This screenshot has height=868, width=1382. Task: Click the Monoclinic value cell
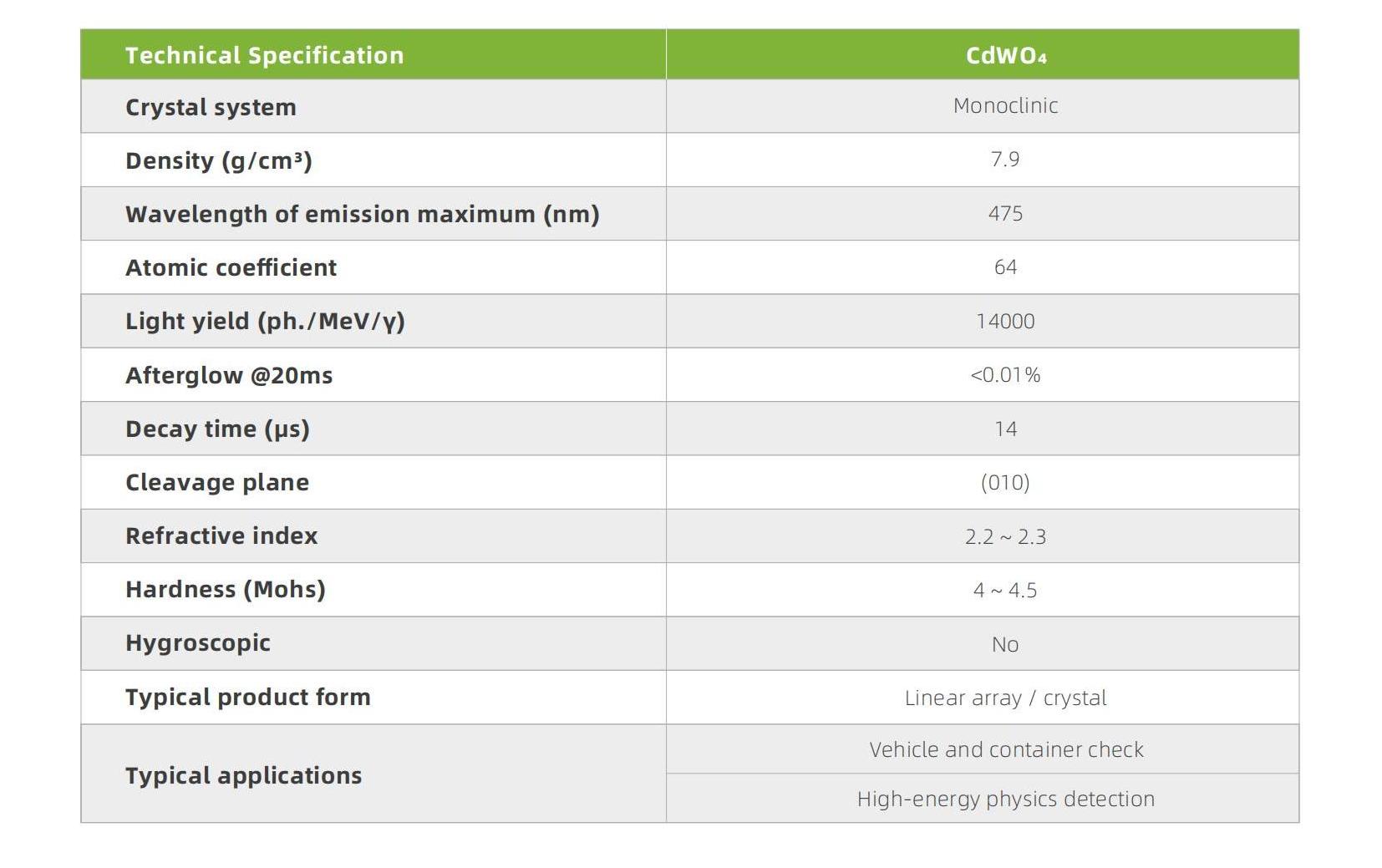(x=1005, y=106)
